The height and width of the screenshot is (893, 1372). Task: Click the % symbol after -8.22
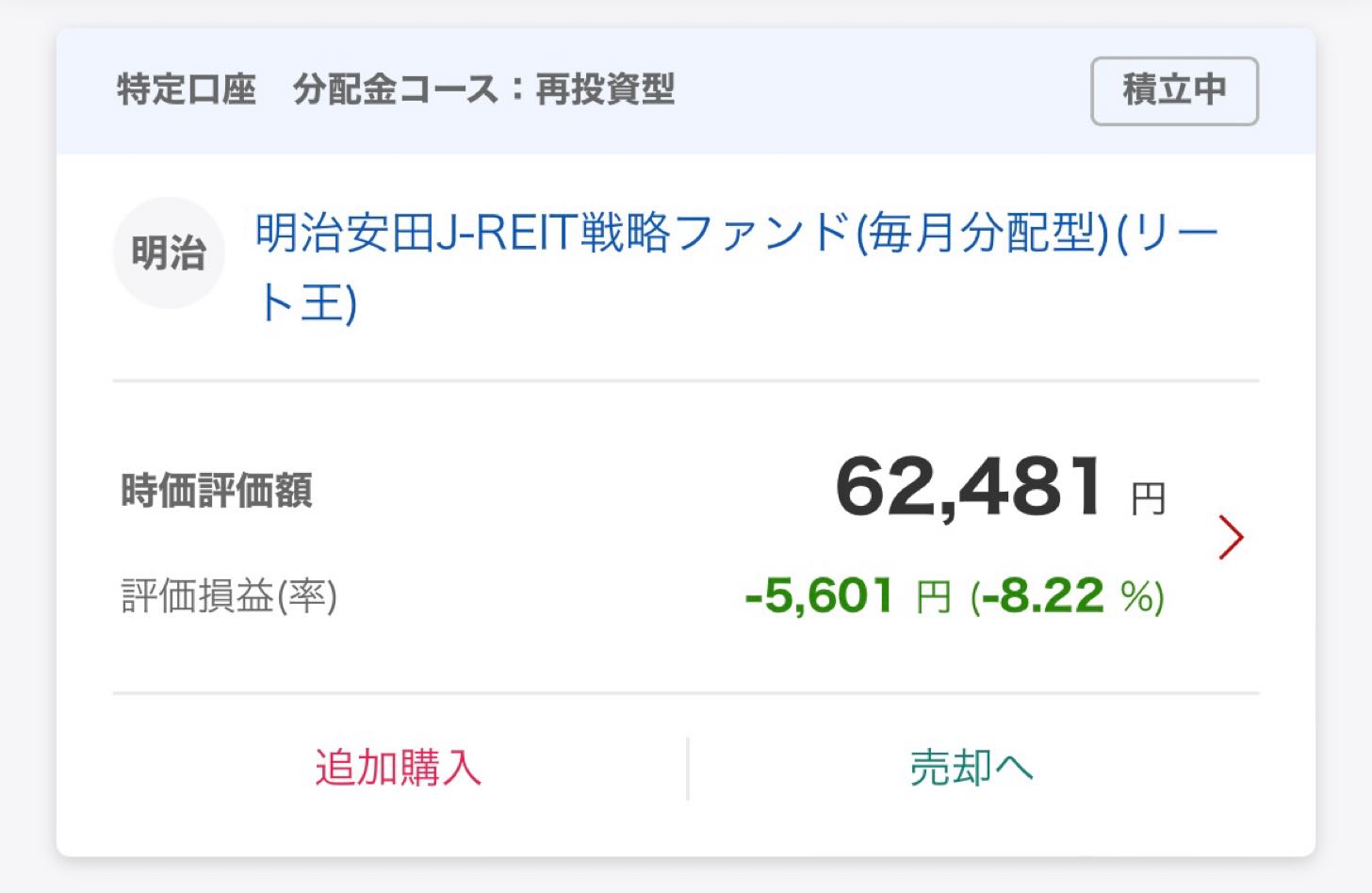point(1136,596)
